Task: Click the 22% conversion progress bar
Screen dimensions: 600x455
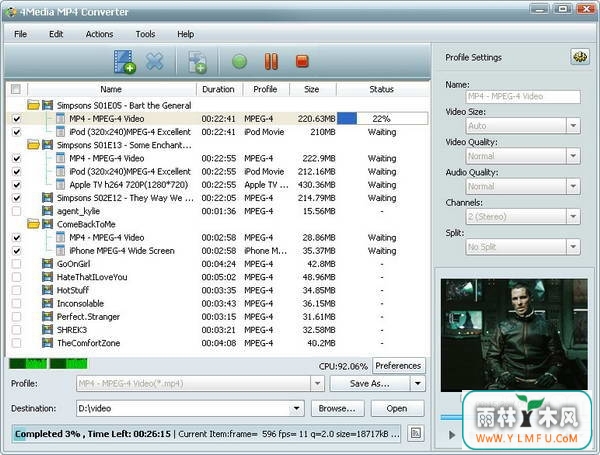Action: click(382, 119)
